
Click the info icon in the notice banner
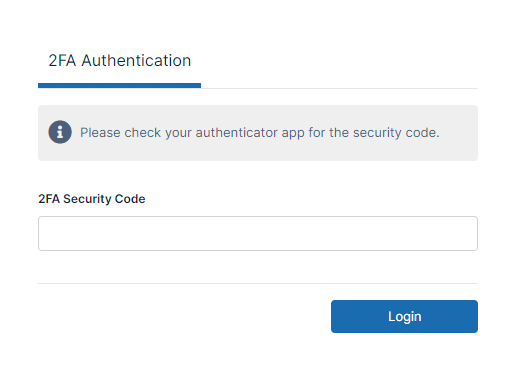(60, 132)
